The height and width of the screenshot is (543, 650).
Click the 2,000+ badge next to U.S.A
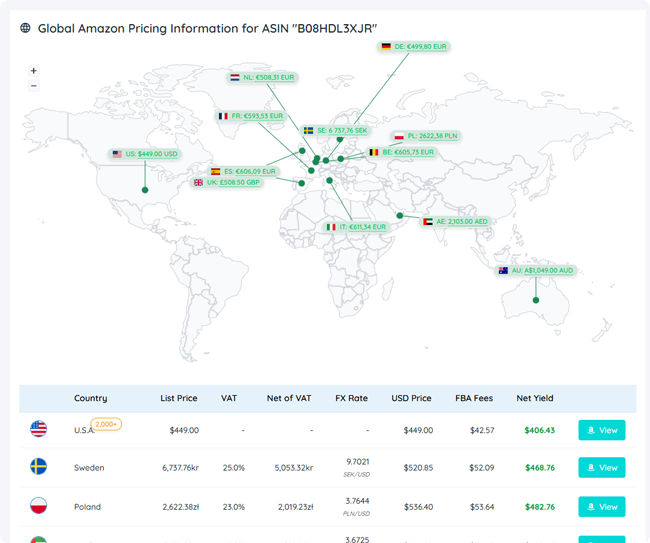[x=106, y=424]
